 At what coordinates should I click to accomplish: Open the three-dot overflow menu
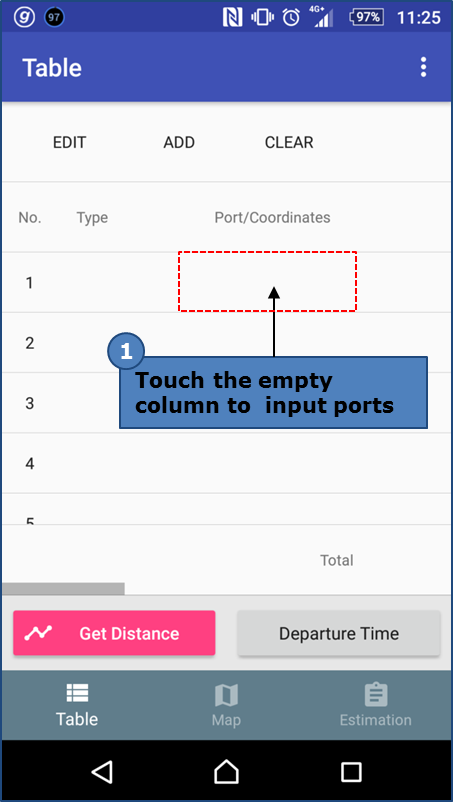pyautogui.click(x=423, y=68)
